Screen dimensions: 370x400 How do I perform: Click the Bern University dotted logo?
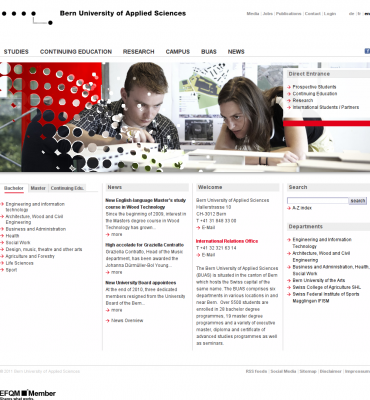tap(27, 18)
